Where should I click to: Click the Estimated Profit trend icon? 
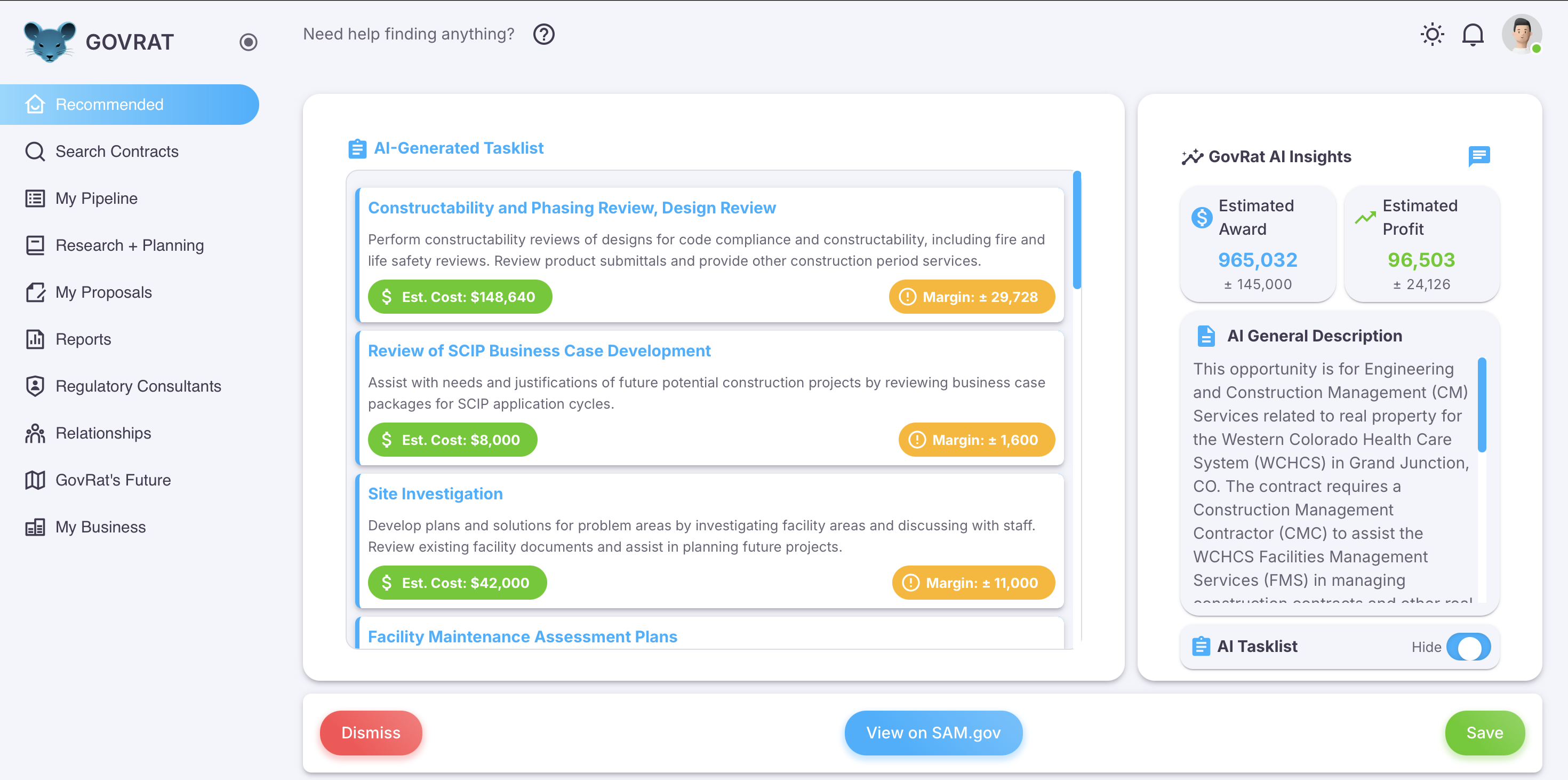(1365, 217)
